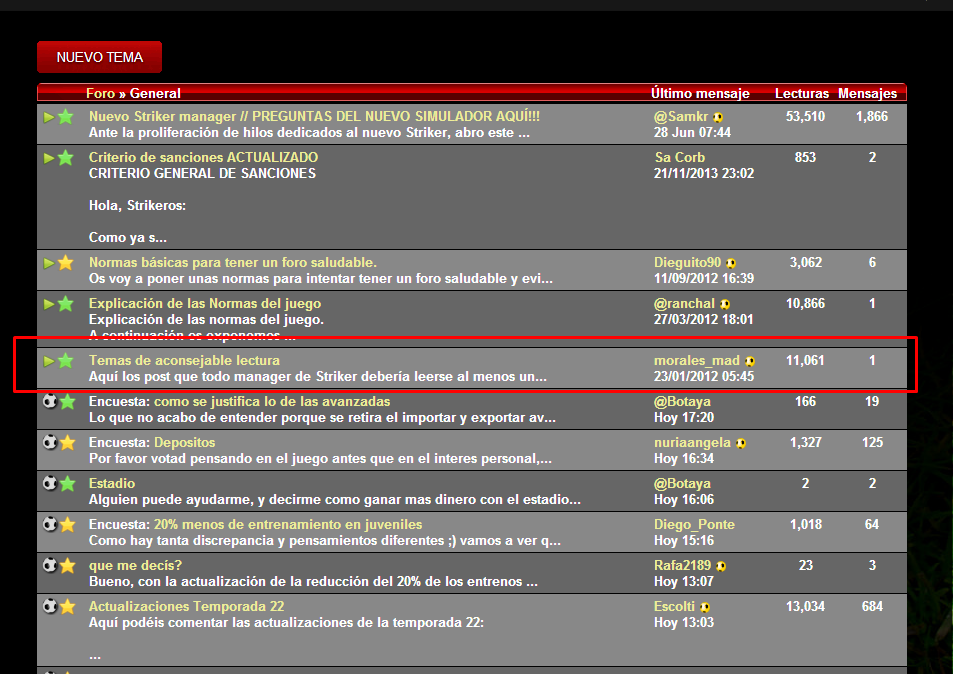Click ball badge next to @ranchal

point(725,304)
